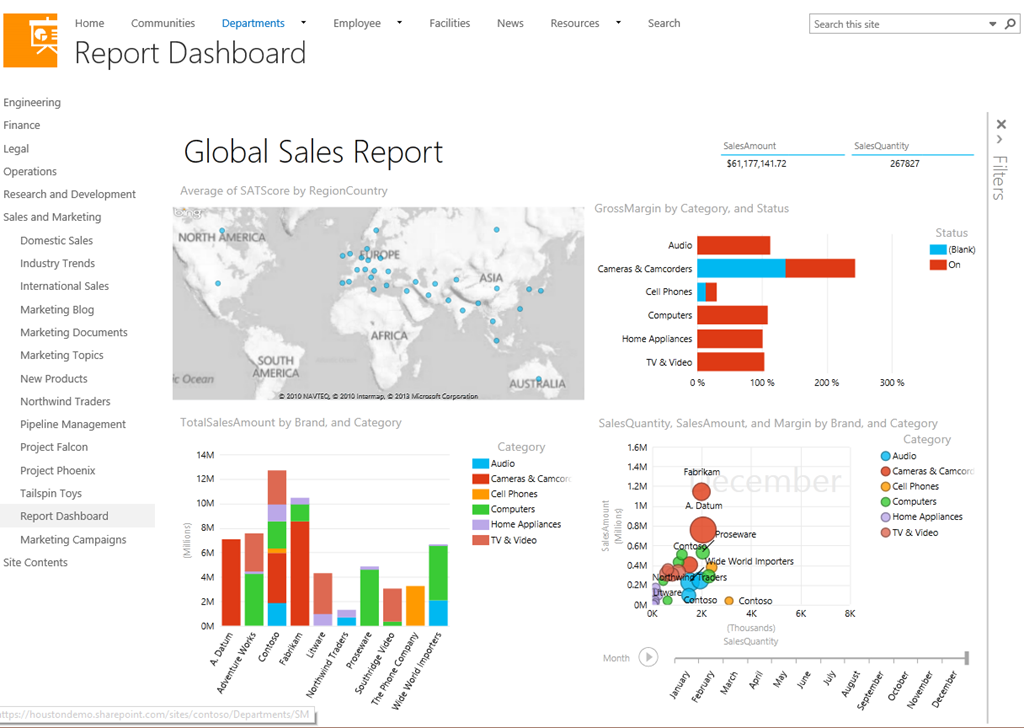Viewport: 1024px width, 728px height.
Task: Click the Fabrikam bubble in scatter chart
Action: (x=701, y=491)
